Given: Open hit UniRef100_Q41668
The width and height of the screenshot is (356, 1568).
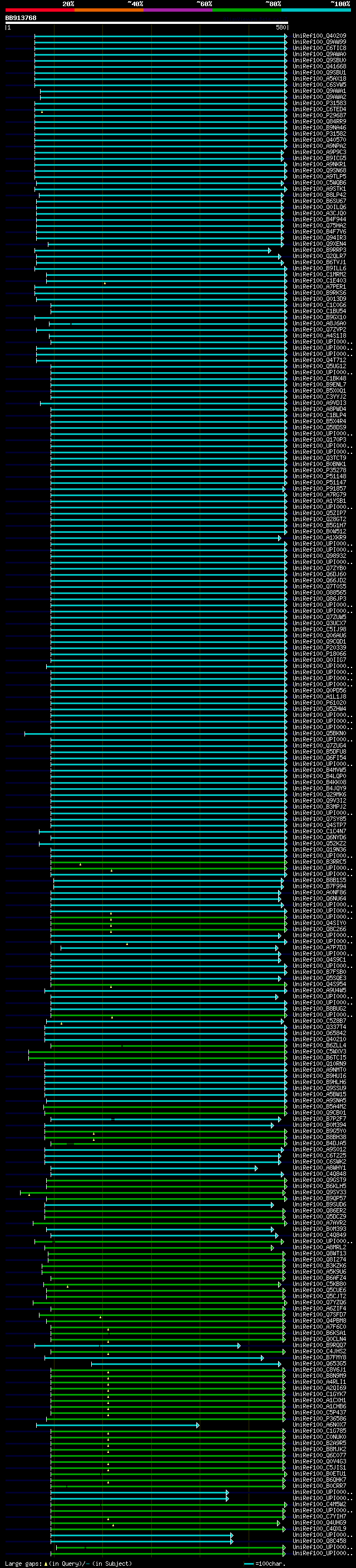Looking at the screenshot, I should coord(319,66).
